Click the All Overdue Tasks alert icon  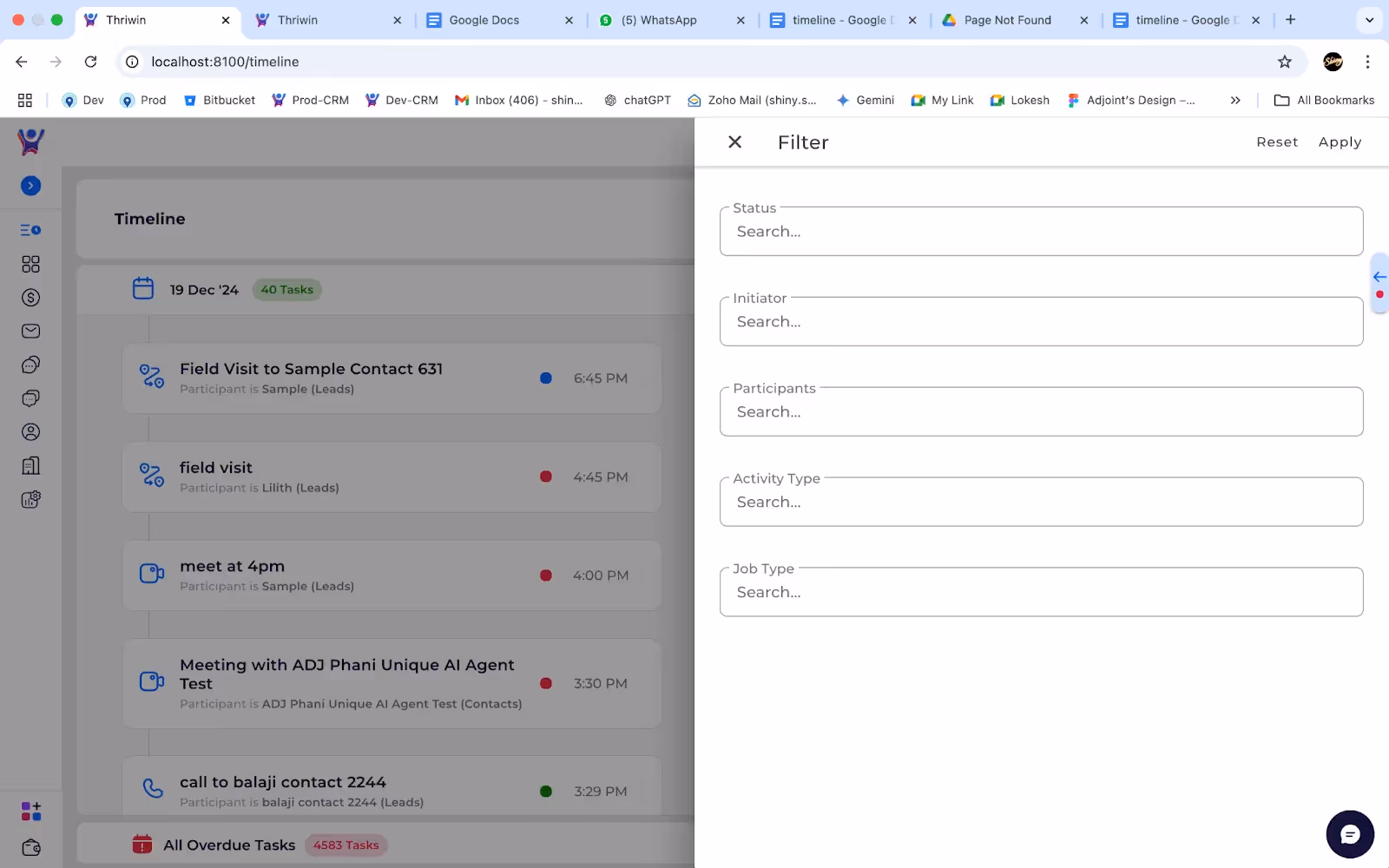142,844
